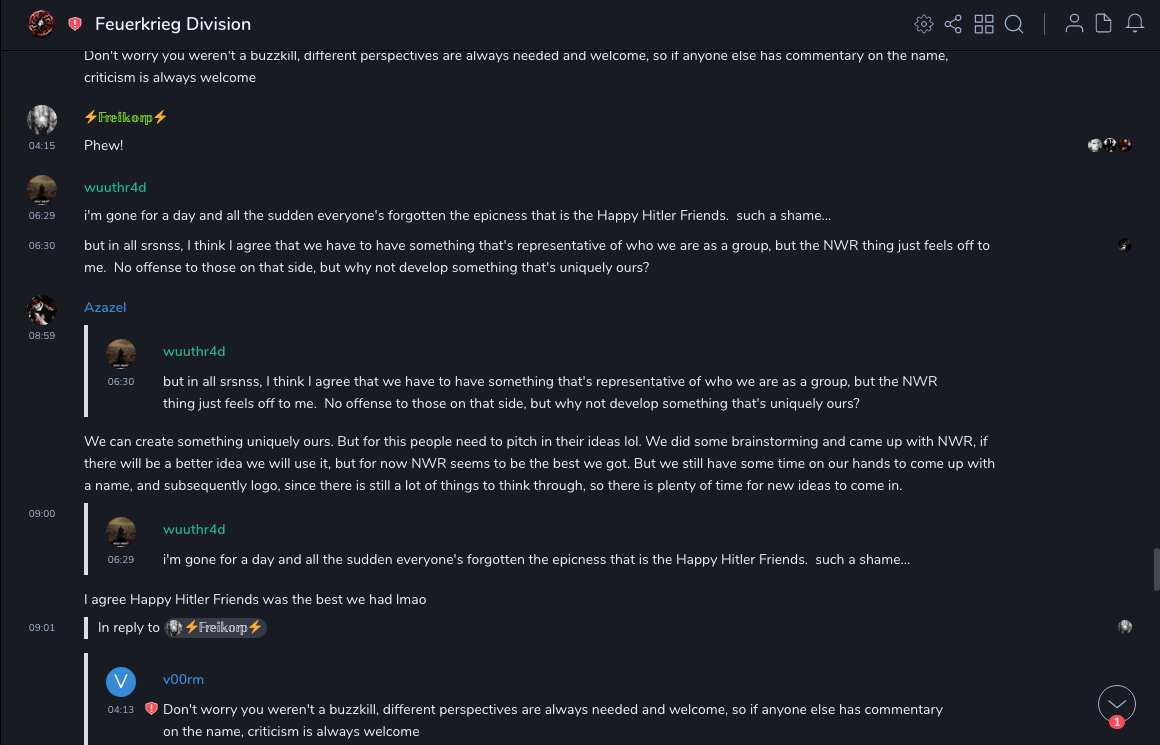Open the files document icon
Screen dimensions: 1160x745
1104,24
